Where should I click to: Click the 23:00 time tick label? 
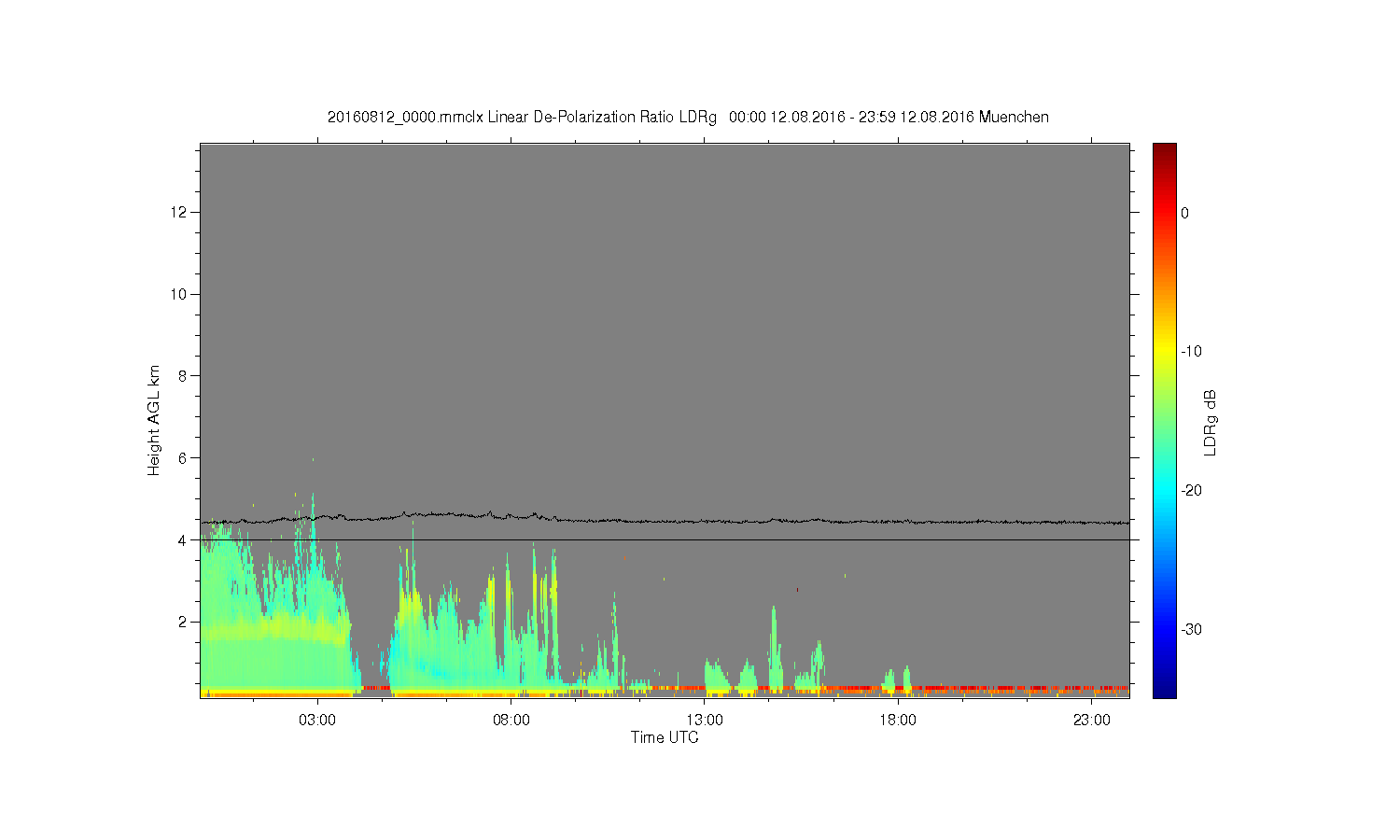(x=1091, y=721)
